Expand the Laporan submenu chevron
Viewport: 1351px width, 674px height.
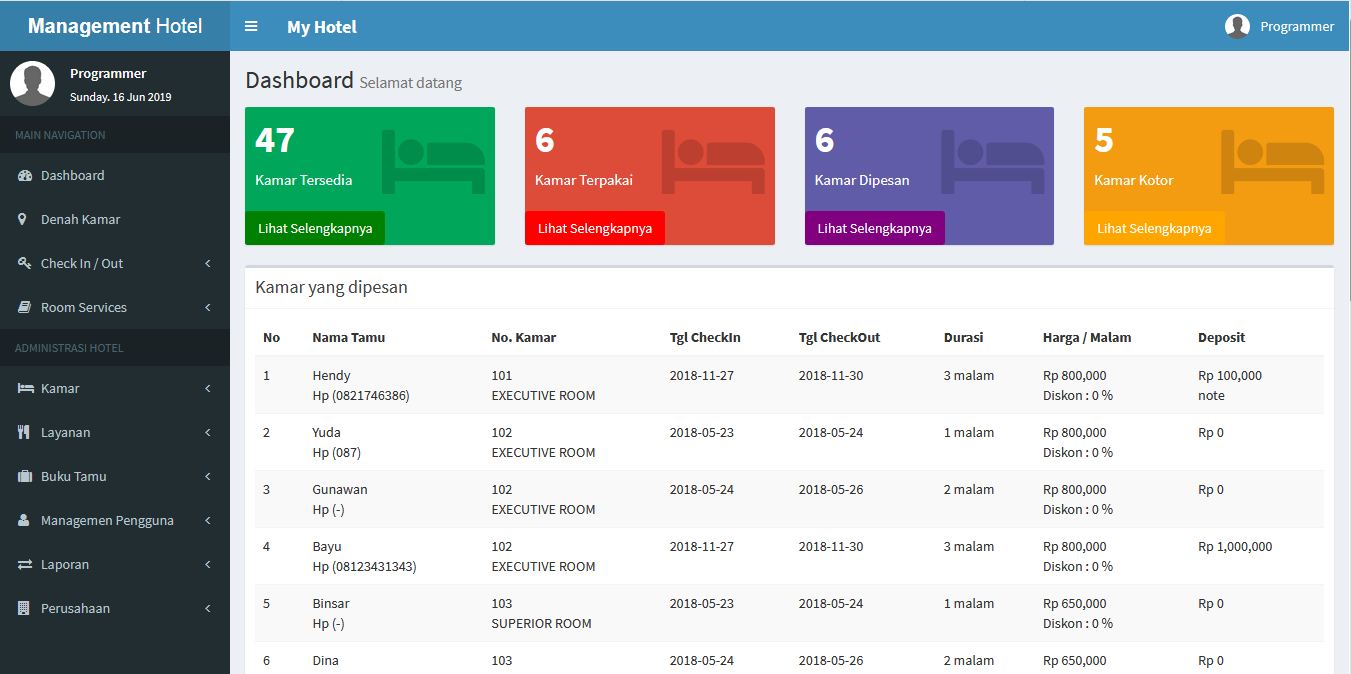click(x=208, y=565)
